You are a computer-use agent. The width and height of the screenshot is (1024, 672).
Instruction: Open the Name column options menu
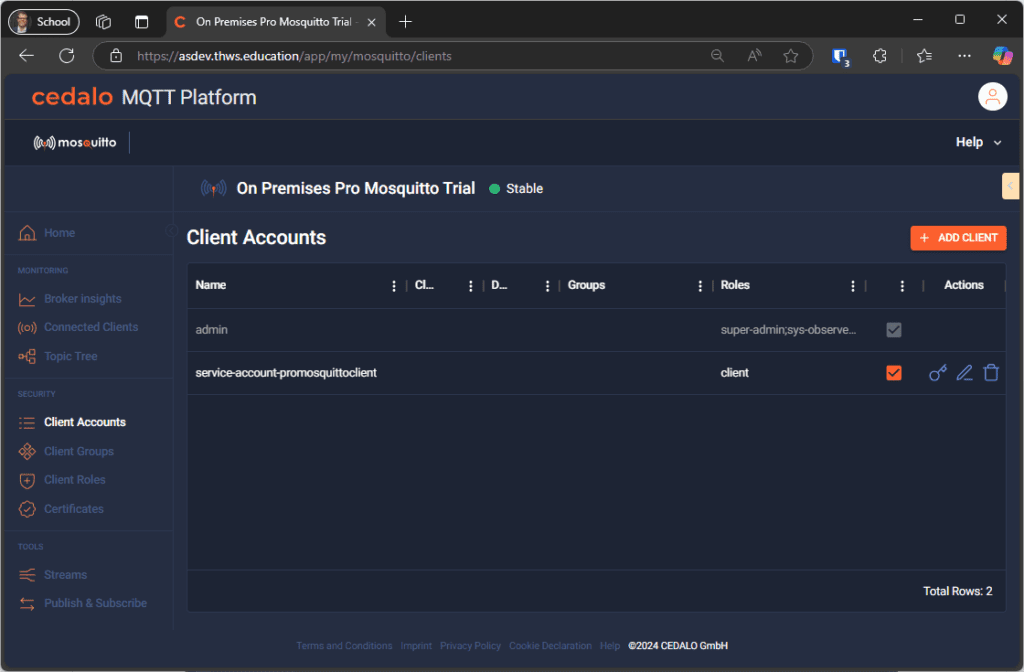(x=393, y=285)
